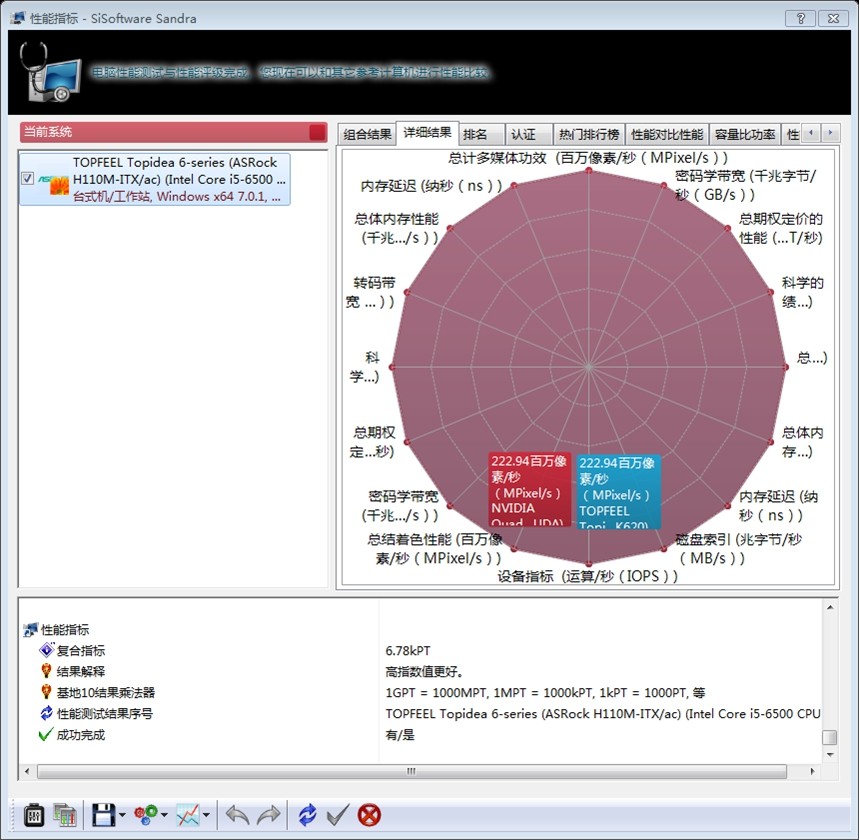Click the results table chart icon
This screenshot has width=859, height=840.
(66, 814)
